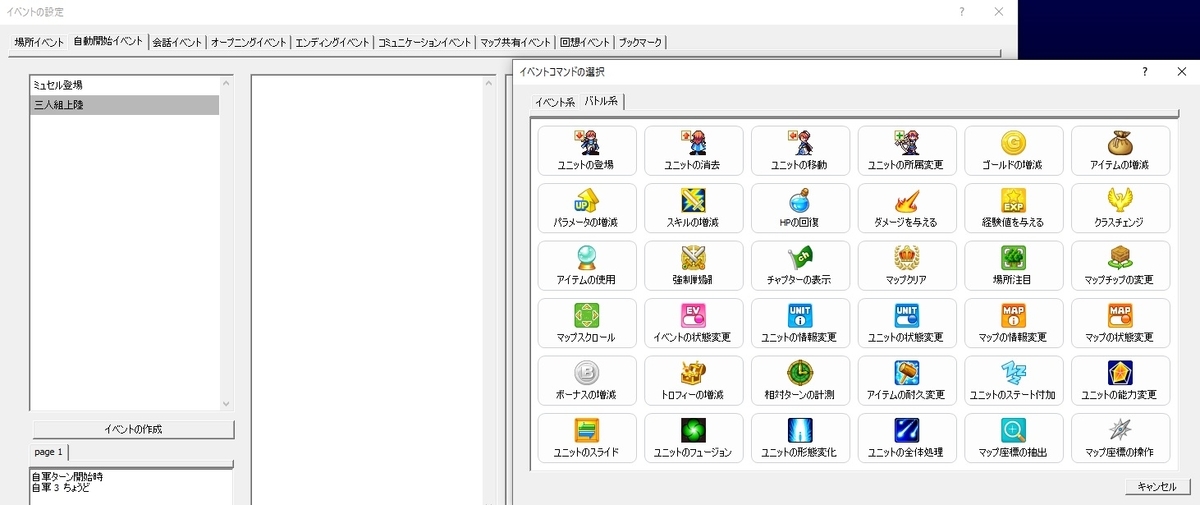Select ミュセル登場 in the event list
This screenshot has height=505, width=1200.
click(x=125, y=85)
